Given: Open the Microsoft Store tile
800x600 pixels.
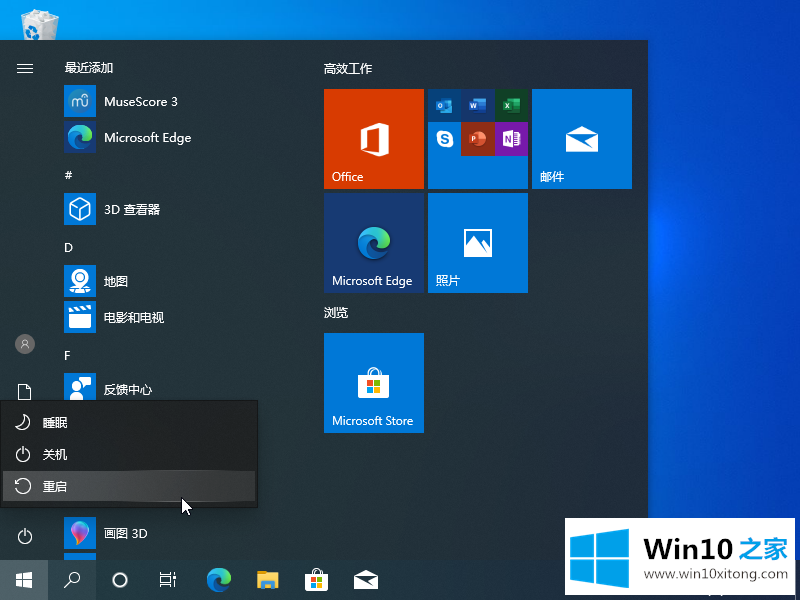Looking at the screenshot, I should (x=374, y=383).
